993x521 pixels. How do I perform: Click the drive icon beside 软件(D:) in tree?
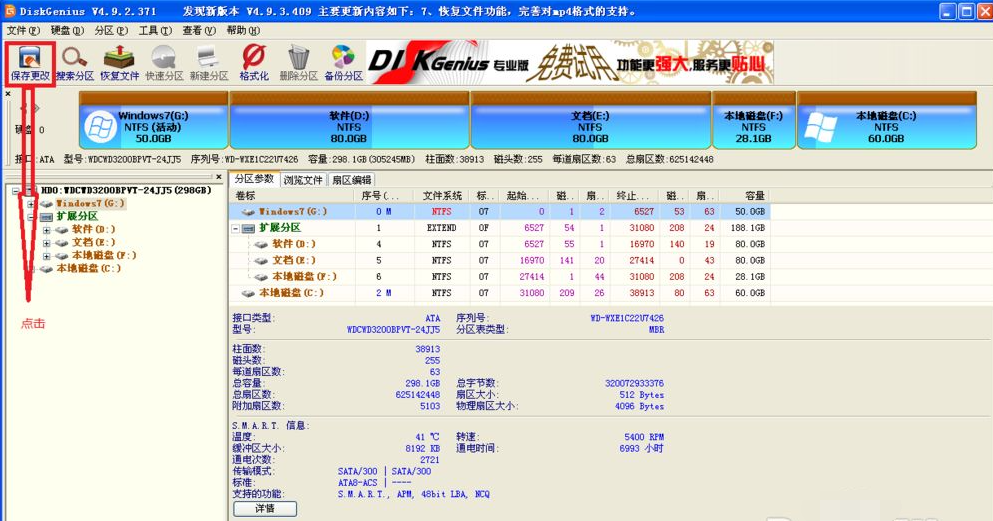[61, 229]
